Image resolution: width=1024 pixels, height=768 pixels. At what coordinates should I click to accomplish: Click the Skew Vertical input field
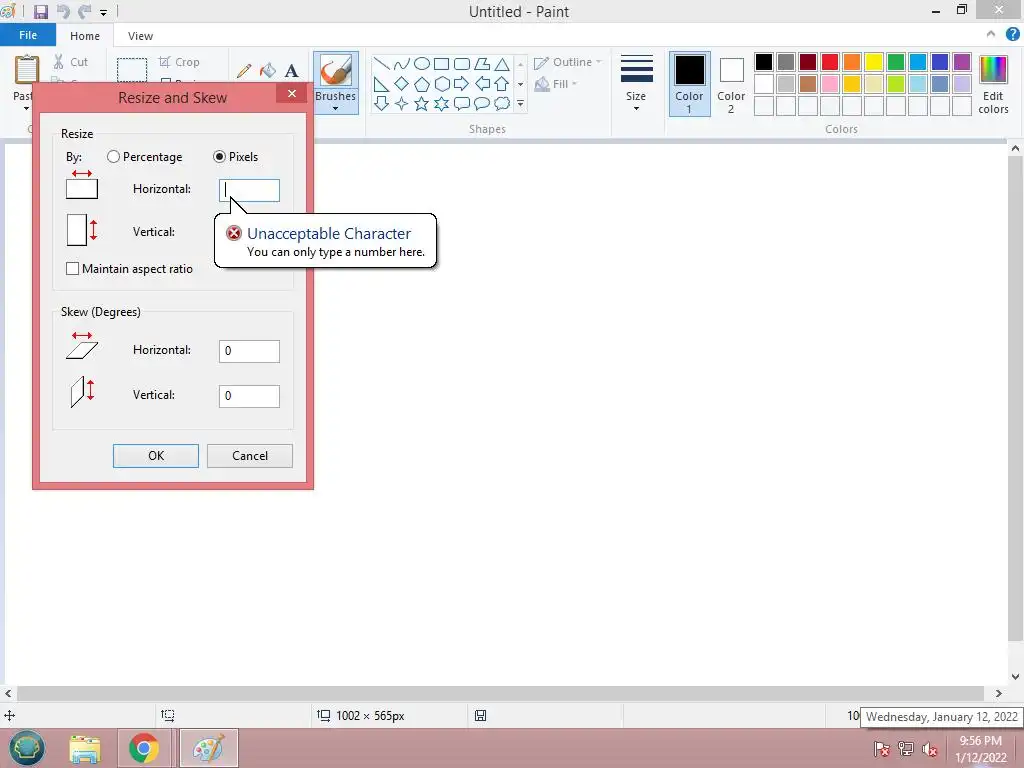(249, 396)
